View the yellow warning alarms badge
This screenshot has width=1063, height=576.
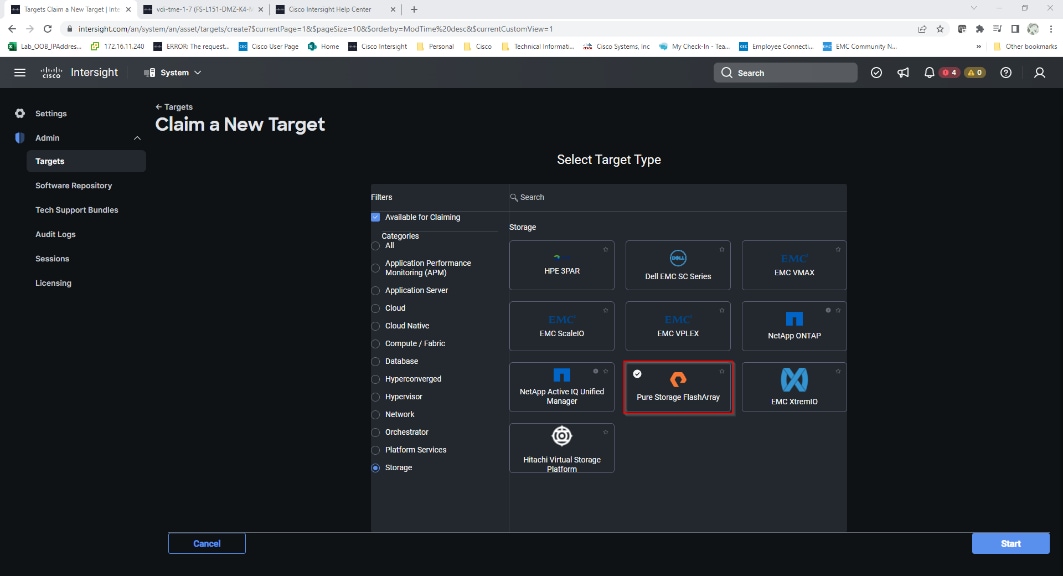tap(975, 73)
